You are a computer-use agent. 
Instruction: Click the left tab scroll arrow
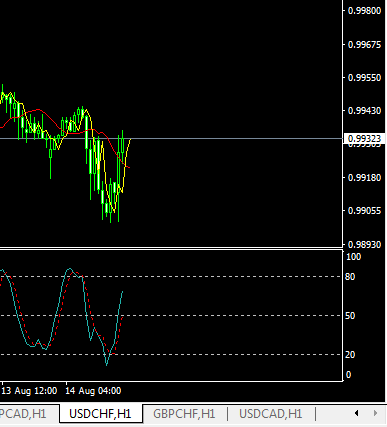tap(356, 413)
